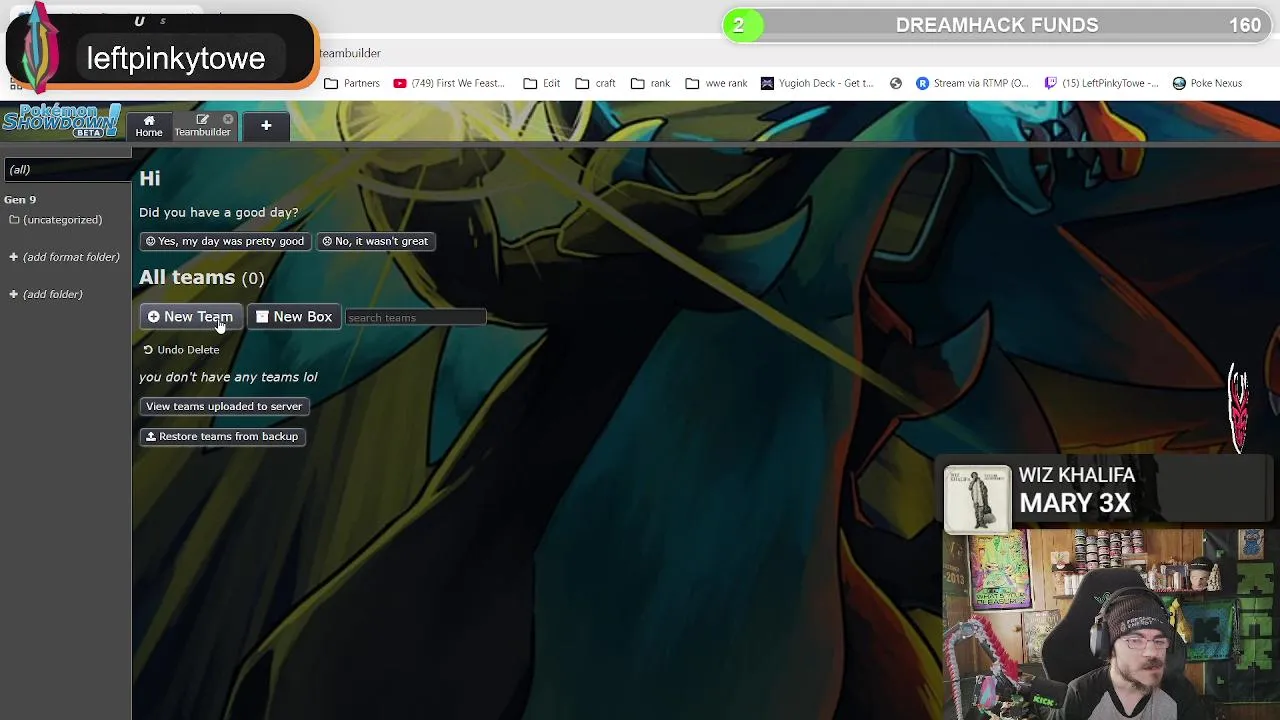
Task: Open LeftPinkyTowe Twitch bookmark
Action: (x=1101, y=83)
